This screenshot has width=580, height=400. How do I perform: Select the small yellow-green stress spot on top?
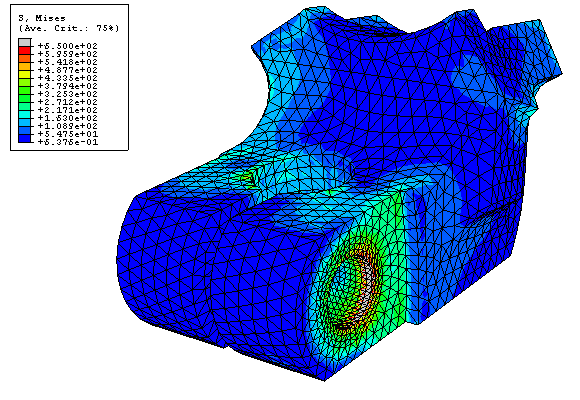pyautogui.click(x=247, y=178)
